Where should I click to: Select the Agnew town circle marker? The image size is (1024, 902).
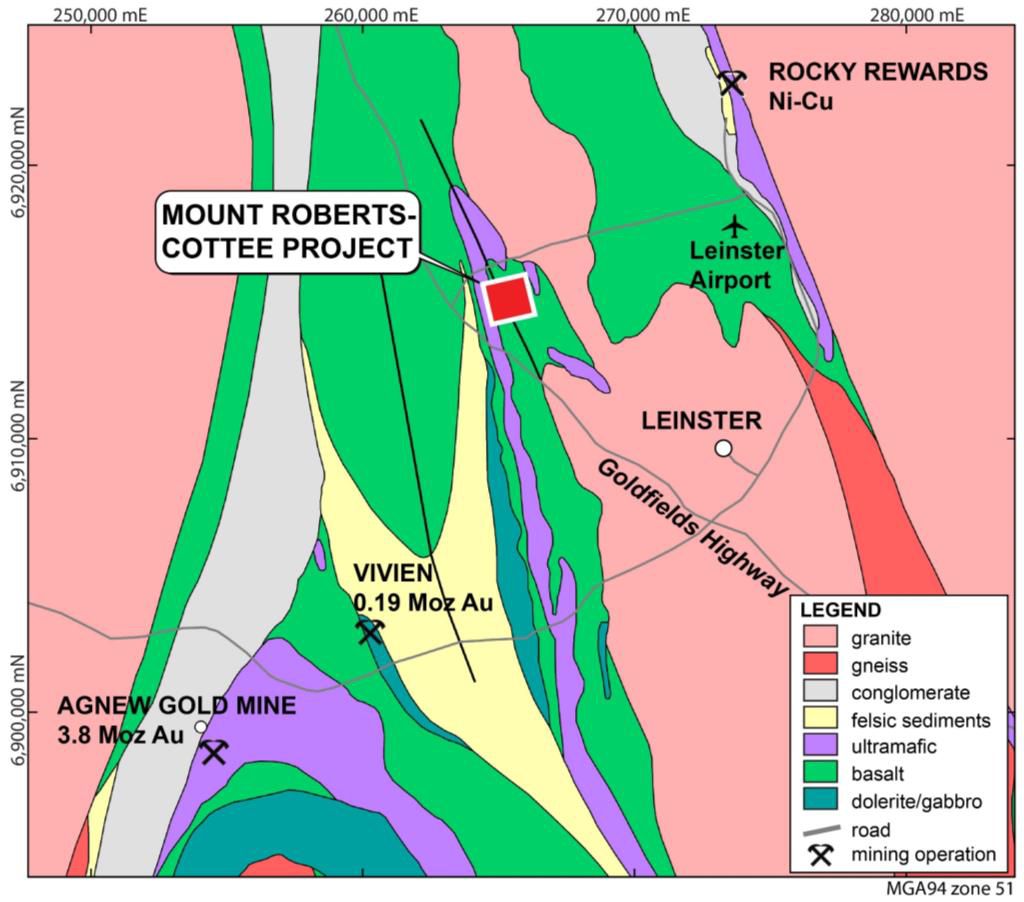point(201,727)
